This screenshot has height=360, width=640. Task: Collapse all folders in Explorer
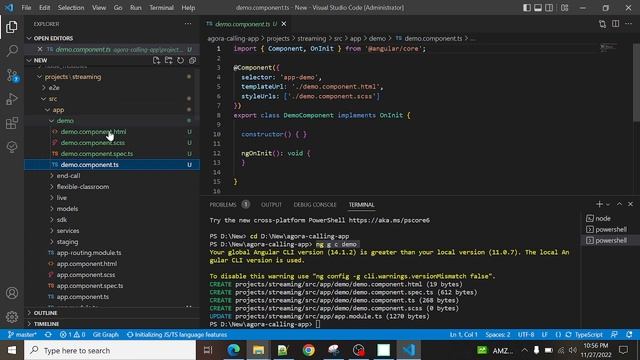tap(192, 60)
